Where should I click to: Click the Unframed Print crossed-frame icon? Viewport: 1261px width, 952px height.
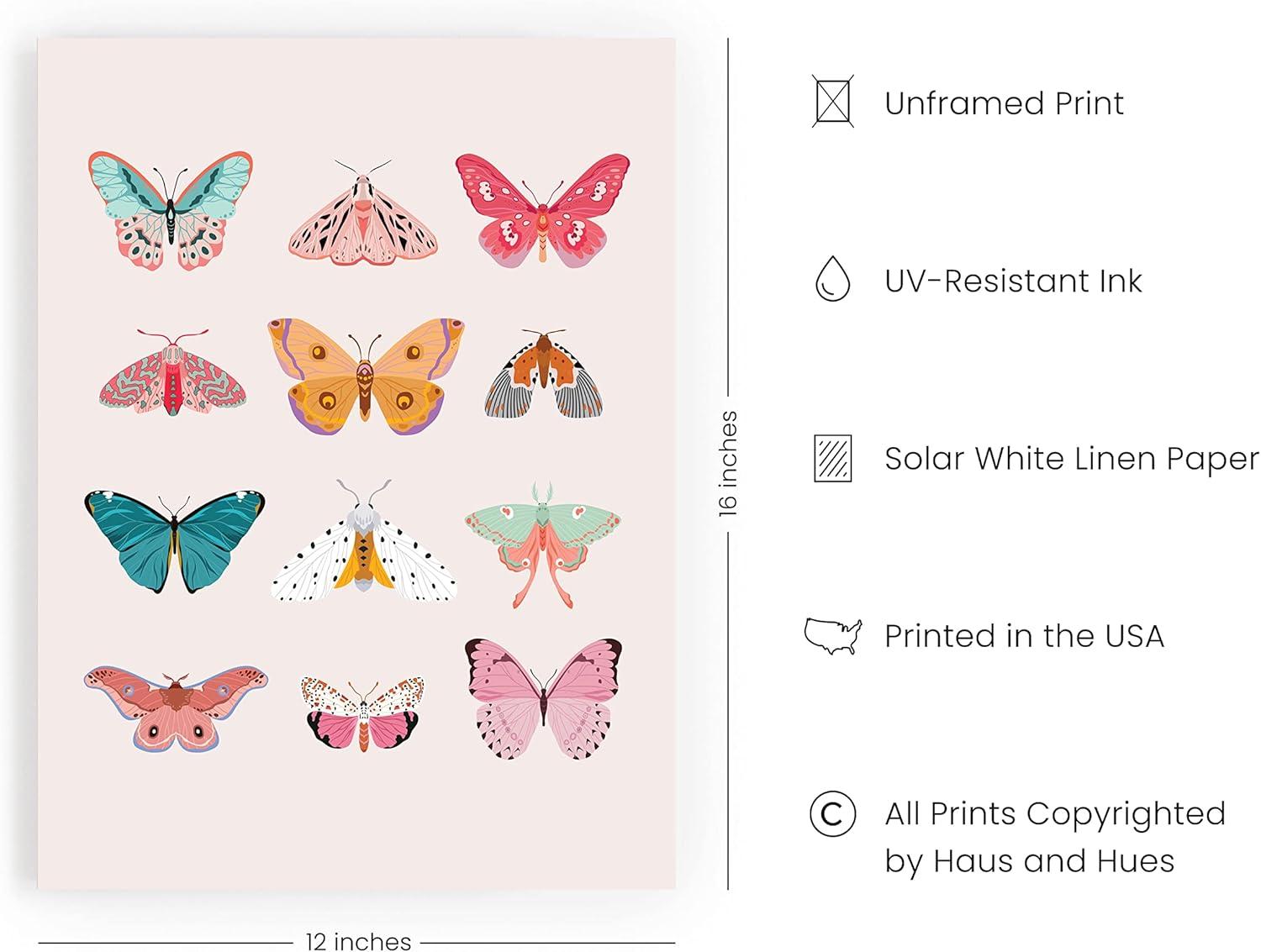click(x=832, y=102)
